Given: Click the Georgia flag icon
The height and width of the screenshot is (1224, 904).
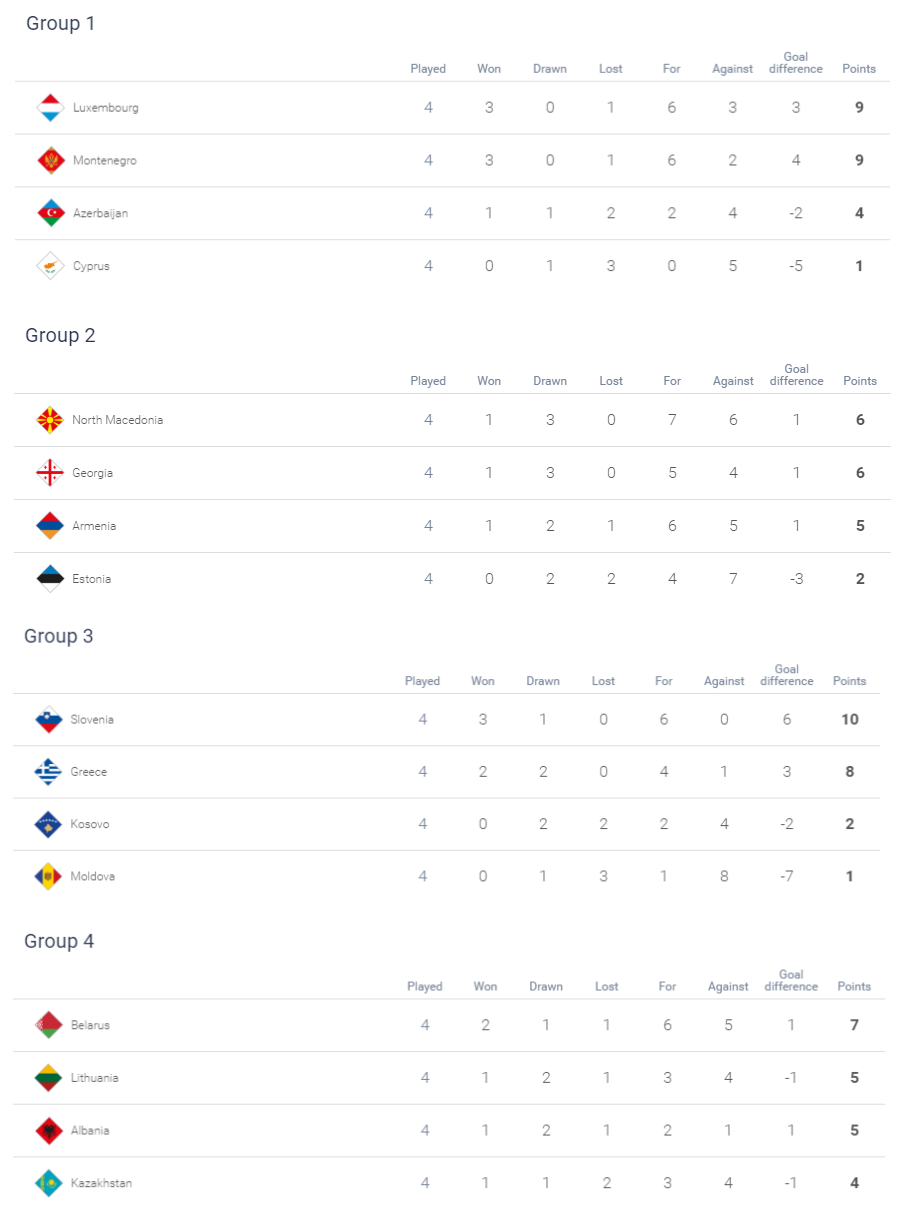Looking at the screenshot, I should pos(50,473).
